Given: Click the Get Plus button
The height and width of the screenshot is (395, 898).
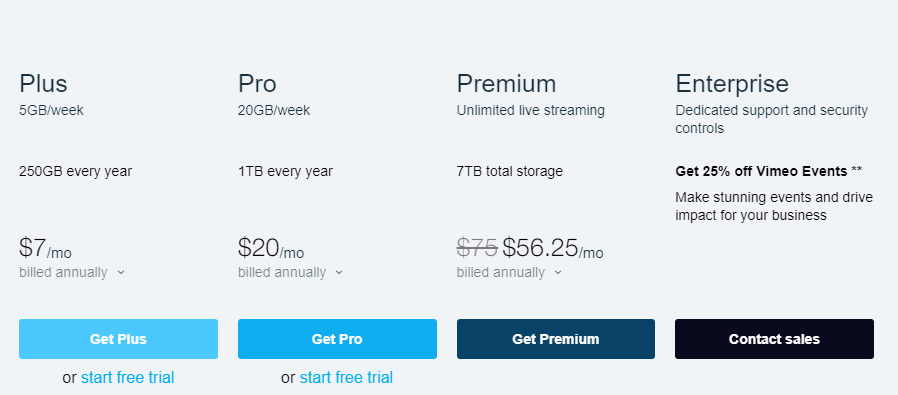Looking at the screenshot, I should 118,339.
